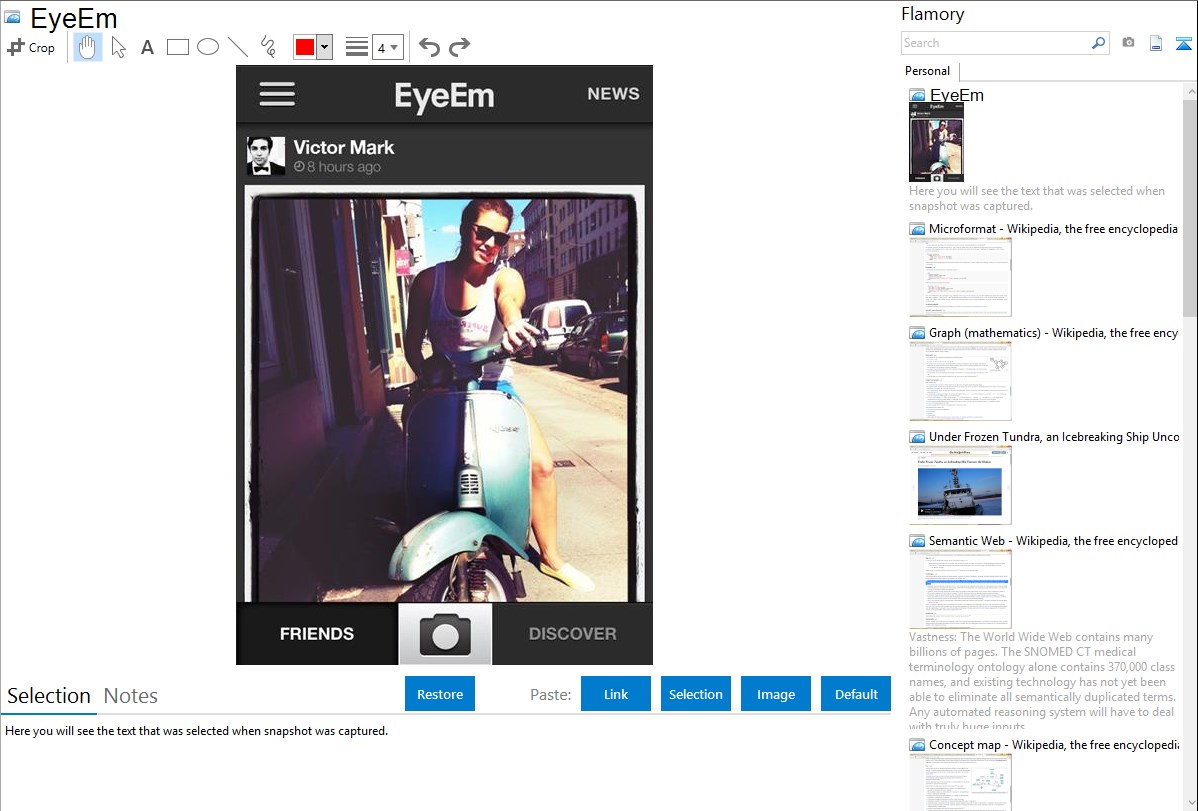Image resolution: width=1198 pixels, height=811 pixels.
Task: Choose the text annotation tool
Action: click(x=147, y=47)
